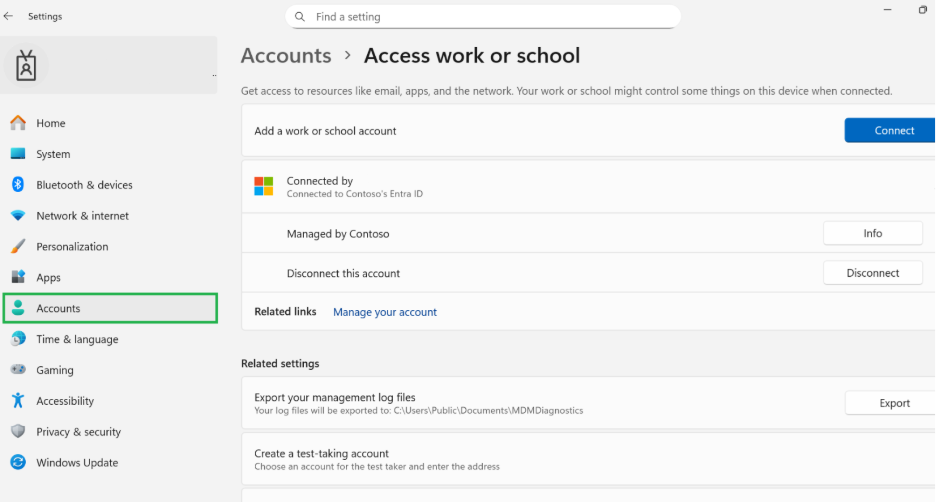This screenshot has width=936, height=502.
Task: Click the Info button for Managed by Contoso
Action: coord(873,233)
